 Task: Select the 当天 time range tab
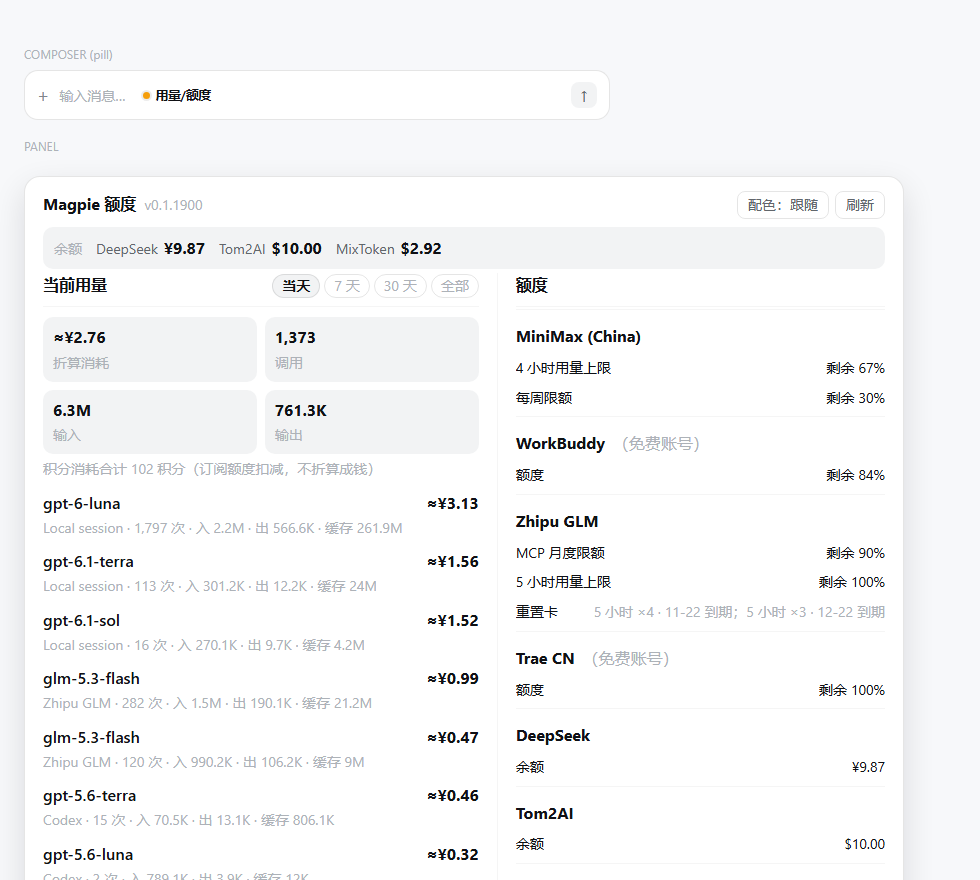click(x=296, y=286)
